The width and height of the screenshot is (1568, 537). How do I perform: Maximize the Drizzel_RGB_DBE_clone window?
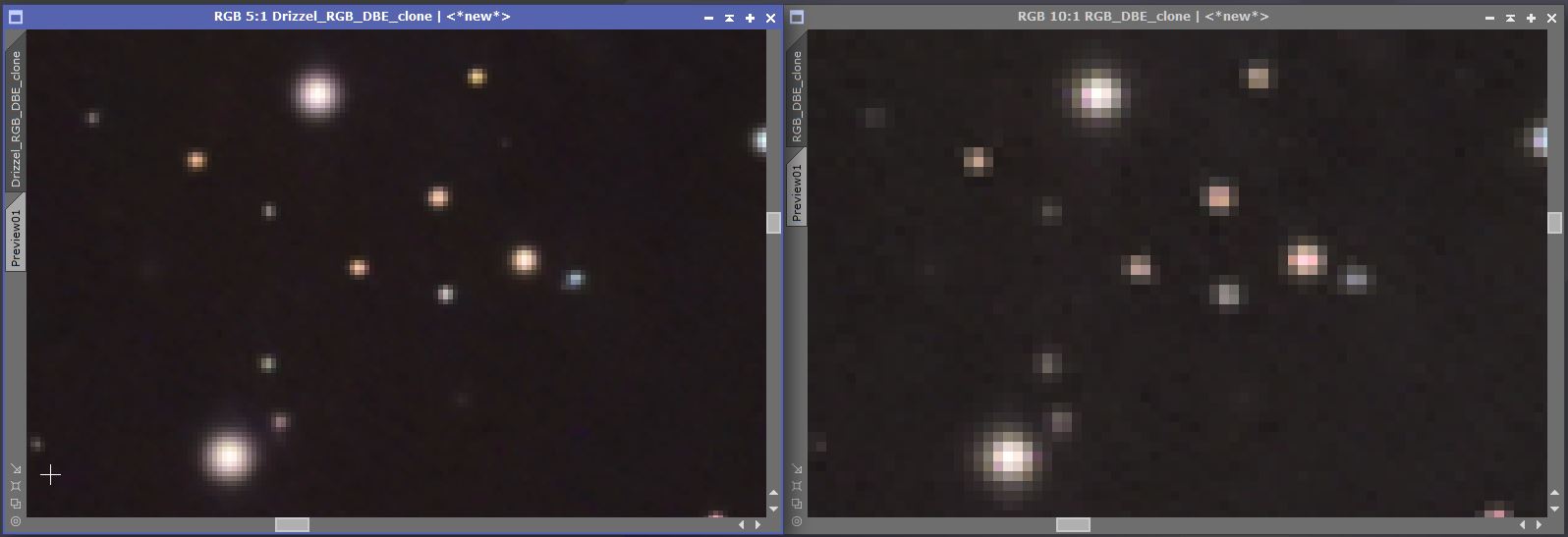[750, 18]
